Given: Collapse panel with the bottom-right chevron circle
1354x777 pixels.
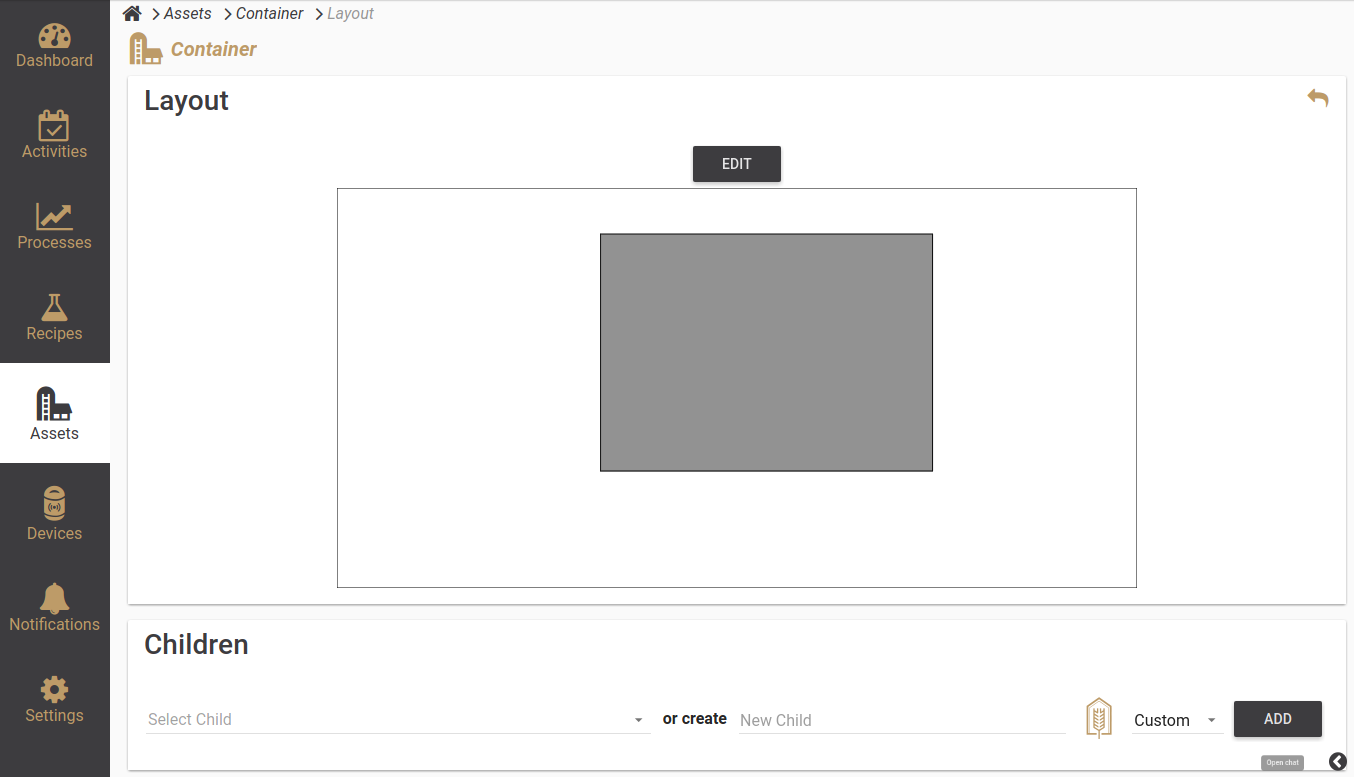Looking at the screenshot, I should (1338, 762).
